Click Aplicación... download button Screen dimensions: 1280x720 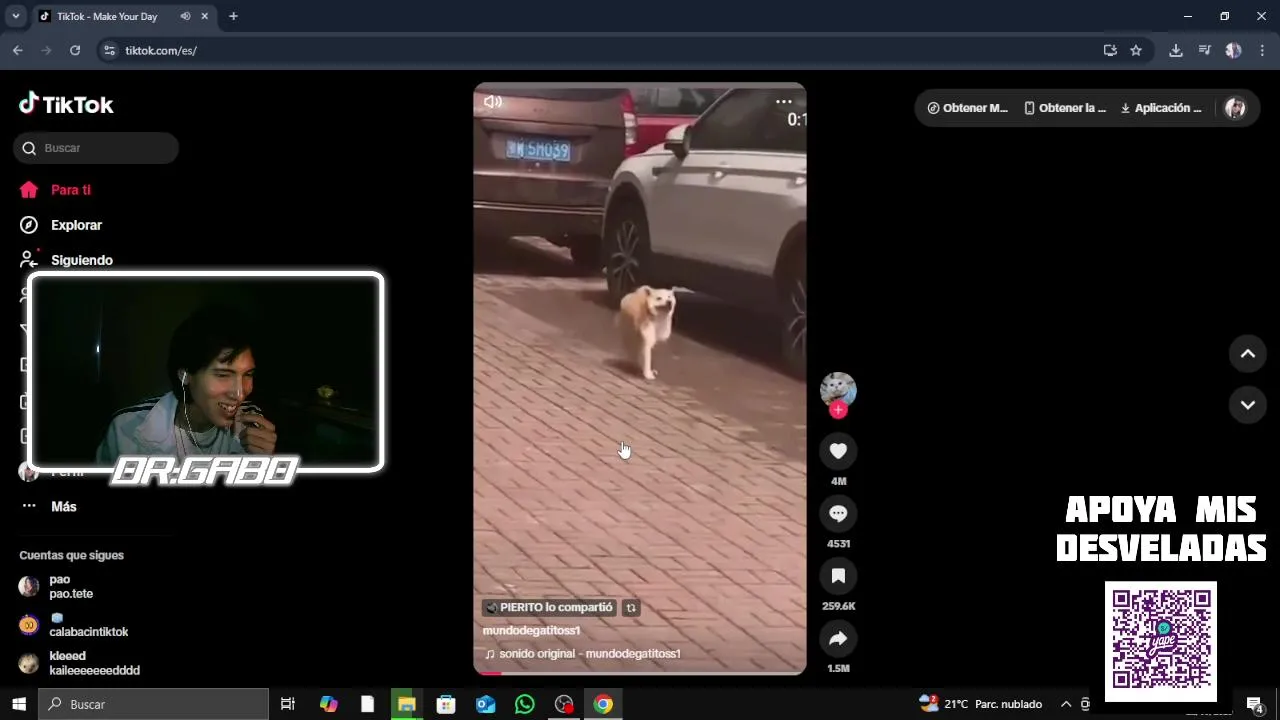tap(1161, 108)
